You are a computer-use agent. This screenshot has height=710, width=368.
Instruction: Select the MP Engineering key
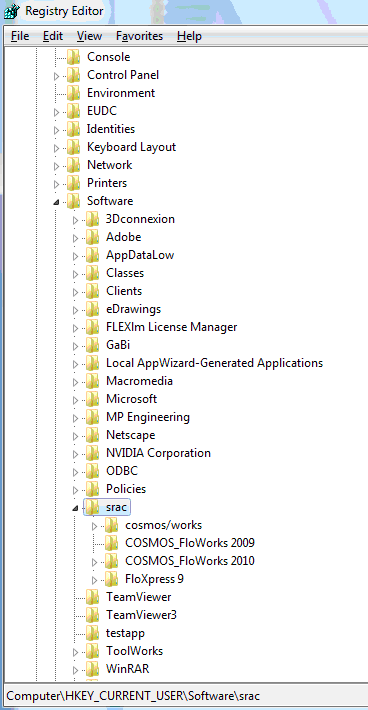point(148,417)
